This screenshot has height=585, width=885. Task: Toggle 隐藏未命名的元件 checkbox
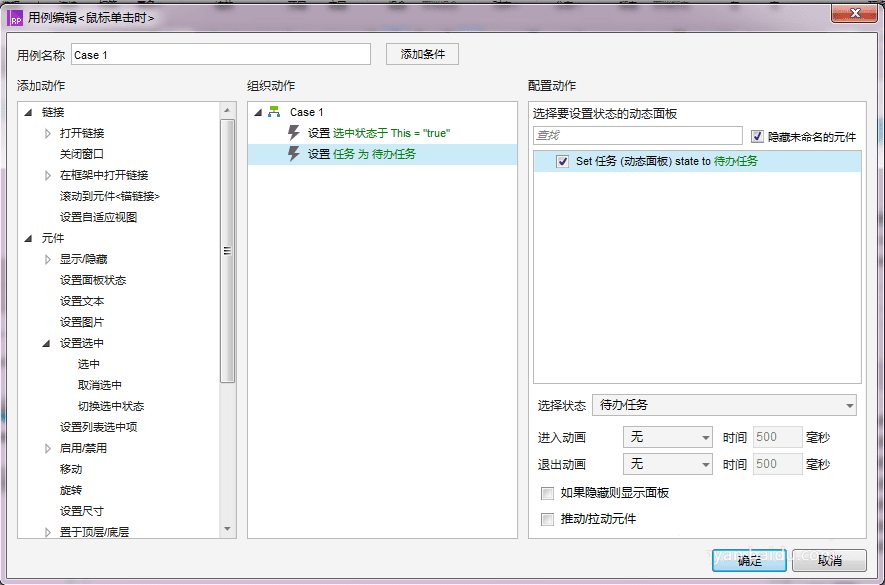coord(757,136)
